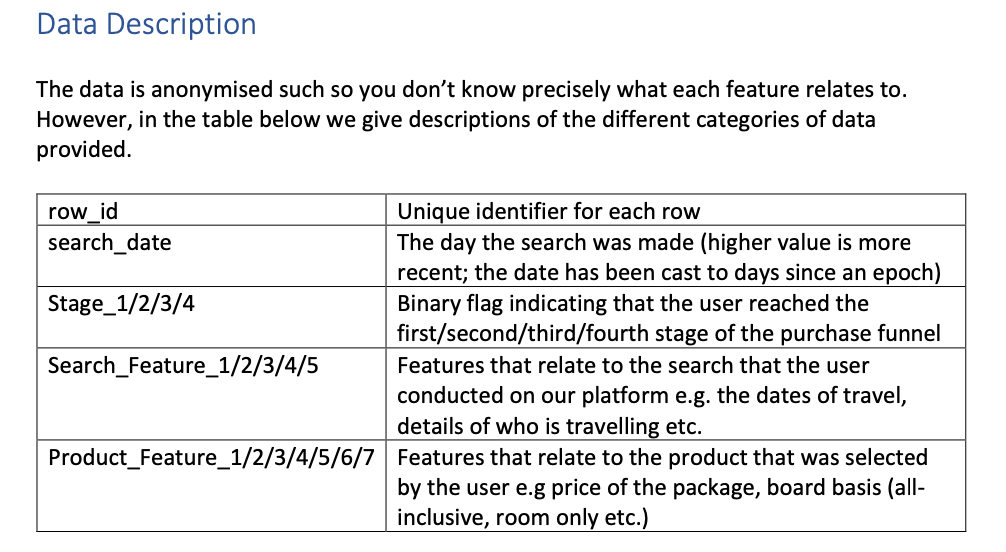Viewport: 1006px width, 552px height.
Task: Click the word 'provided.' in the paragraph
Action: (84, 150)
